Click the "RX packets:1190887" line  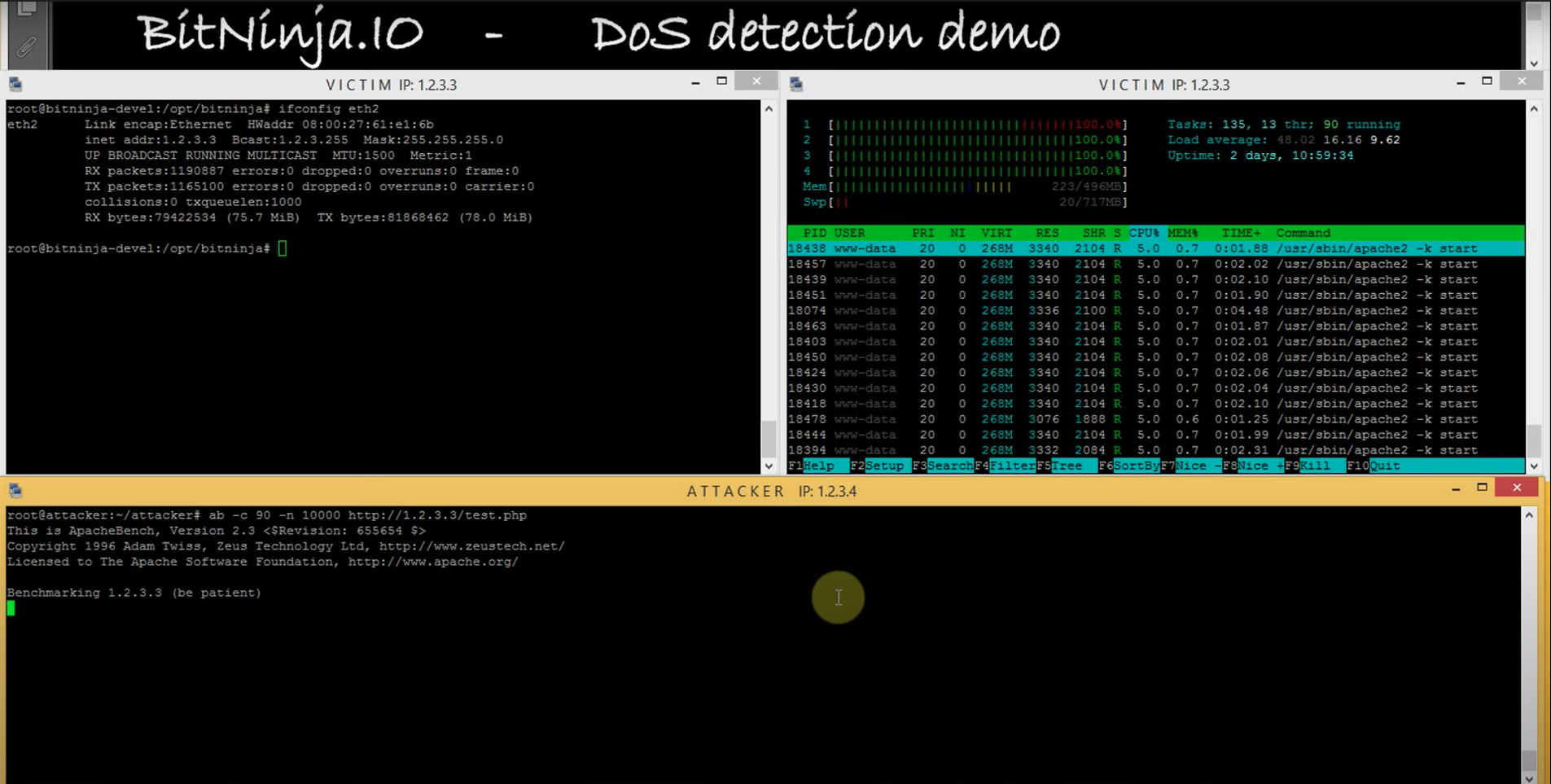[x=301, y=171]
